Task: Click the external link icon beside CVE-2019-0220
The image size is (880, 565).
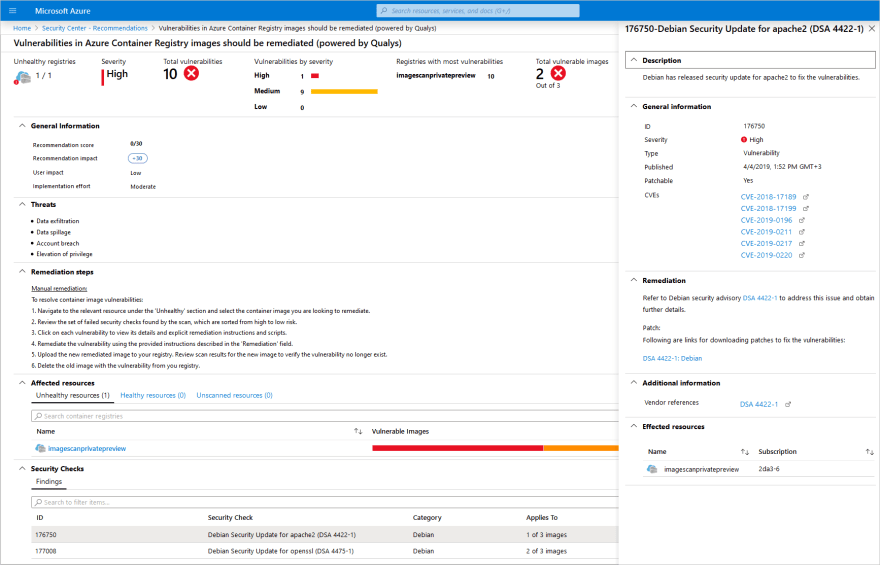Action: coord(801,255)
